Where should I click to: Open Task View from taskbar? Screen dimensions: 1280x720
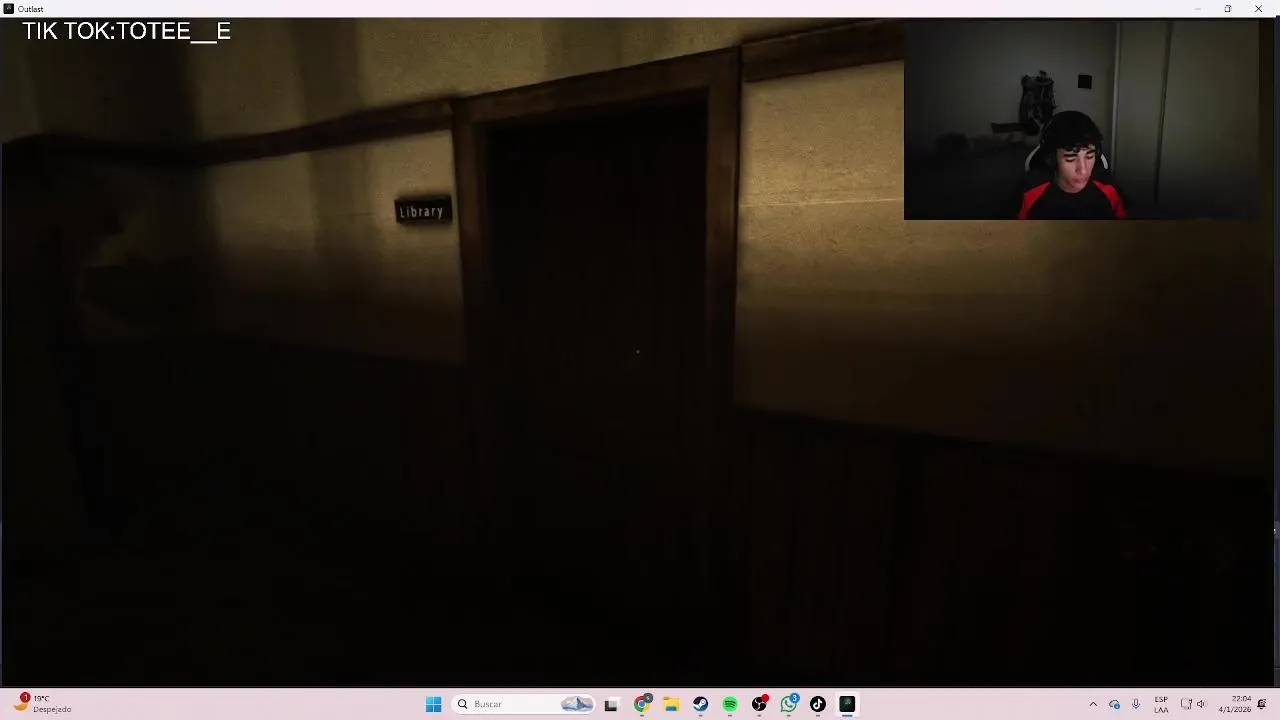click(x=611, y=704)
